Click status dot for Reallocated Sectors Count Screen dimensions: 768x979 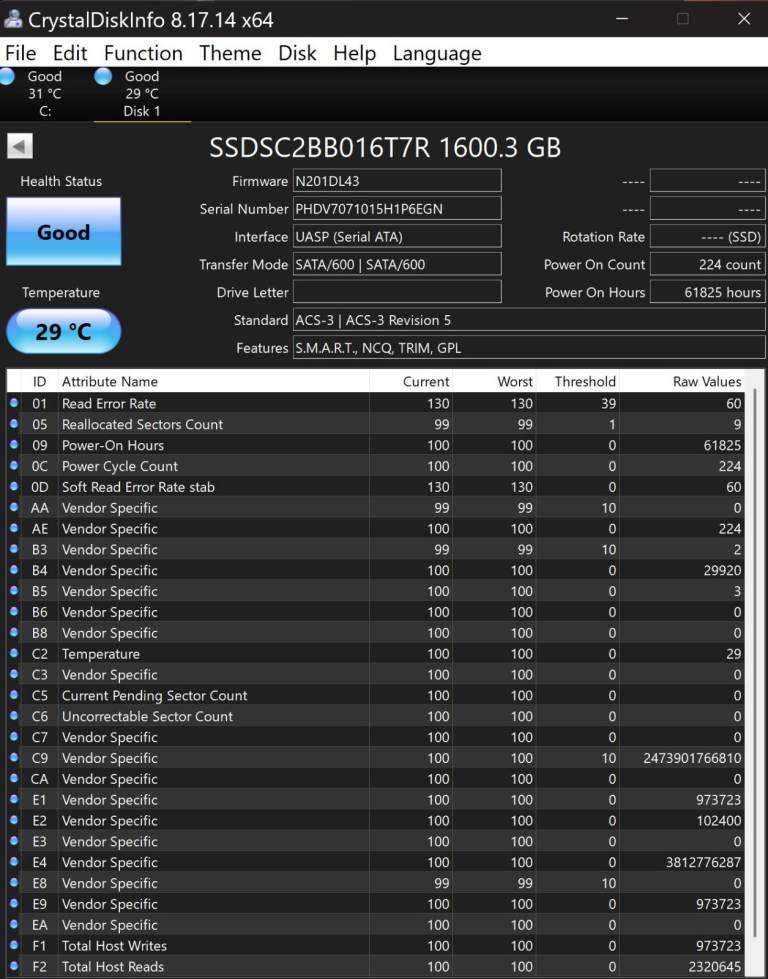pyautogui.click(x=14, y=424)
